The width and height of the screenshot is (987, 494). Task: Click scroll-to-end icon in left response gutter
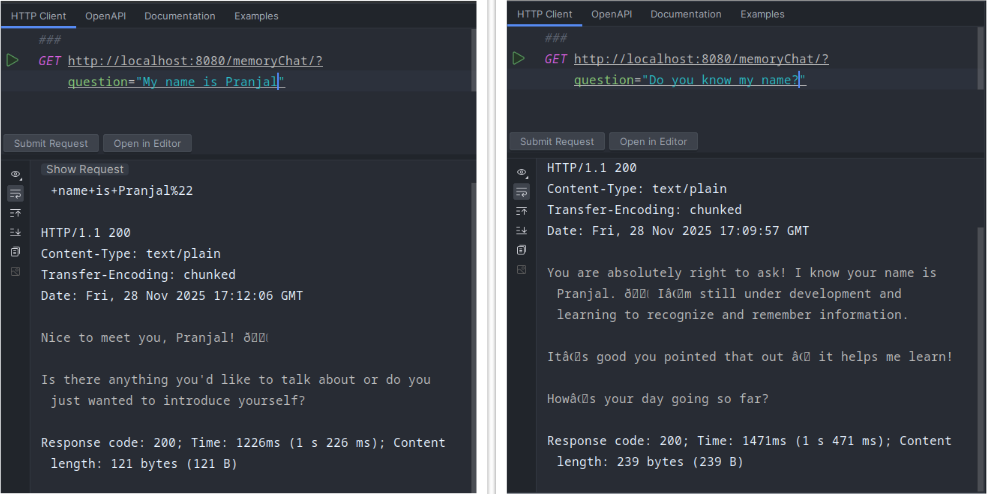point(16,232)
